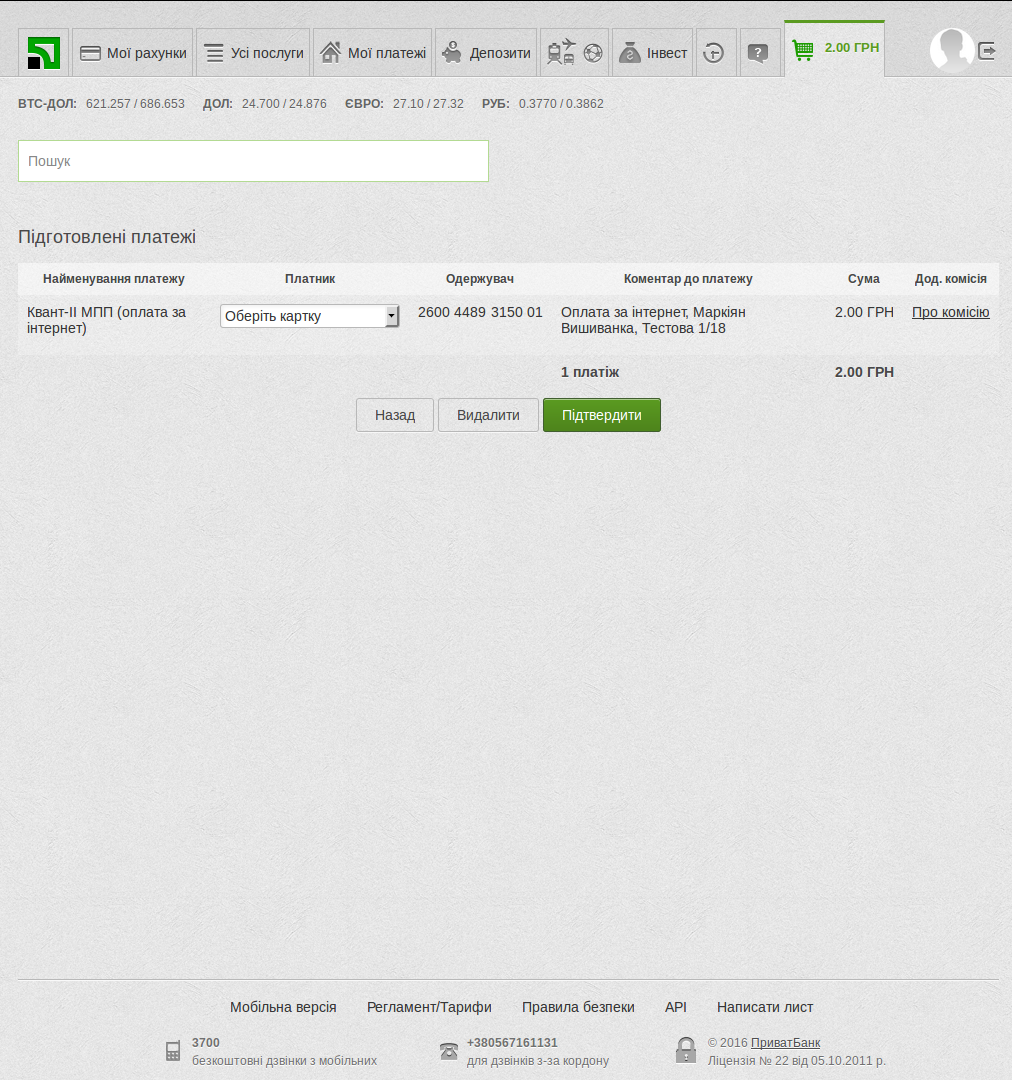Click the PrivatBank green logo icon
The height and width of the screenshot is (1080, 1012).
[x=44, y=53]
